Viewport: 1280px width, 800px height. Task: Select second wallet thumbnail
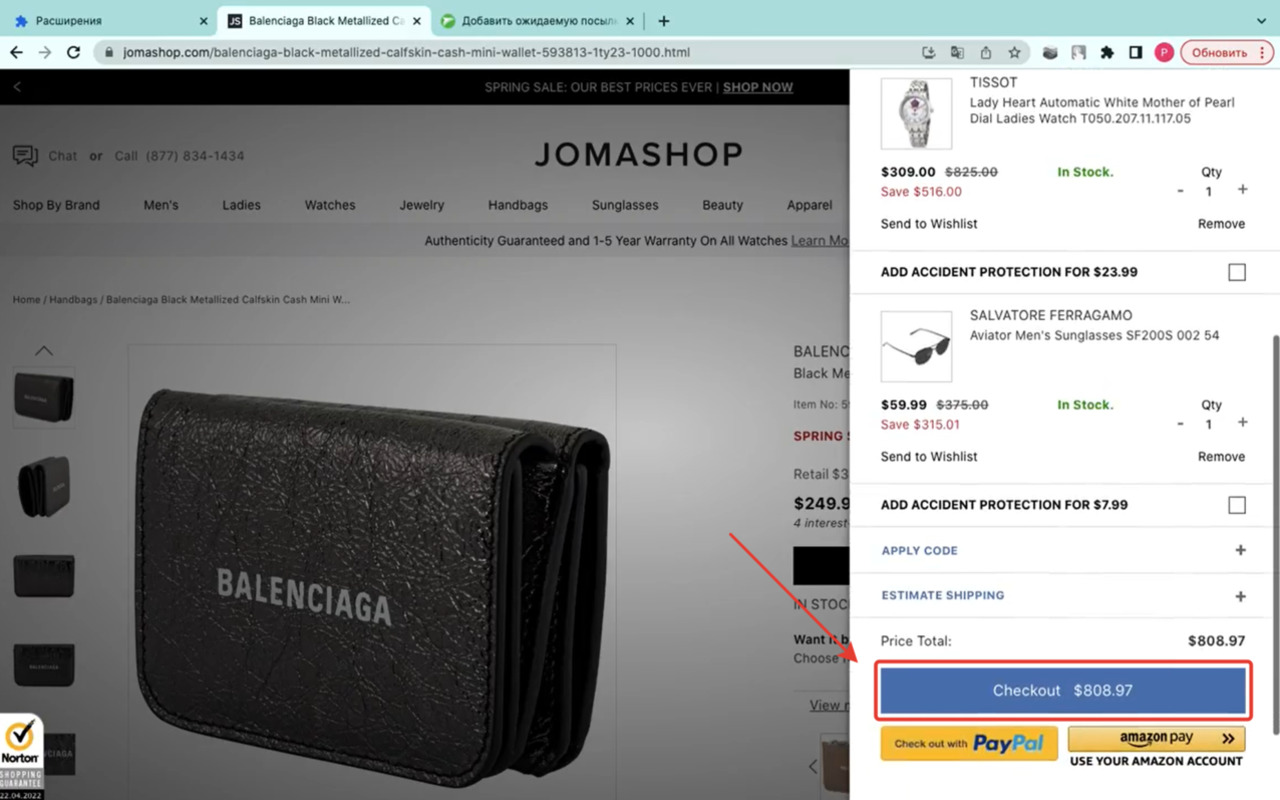click(43, 486)
